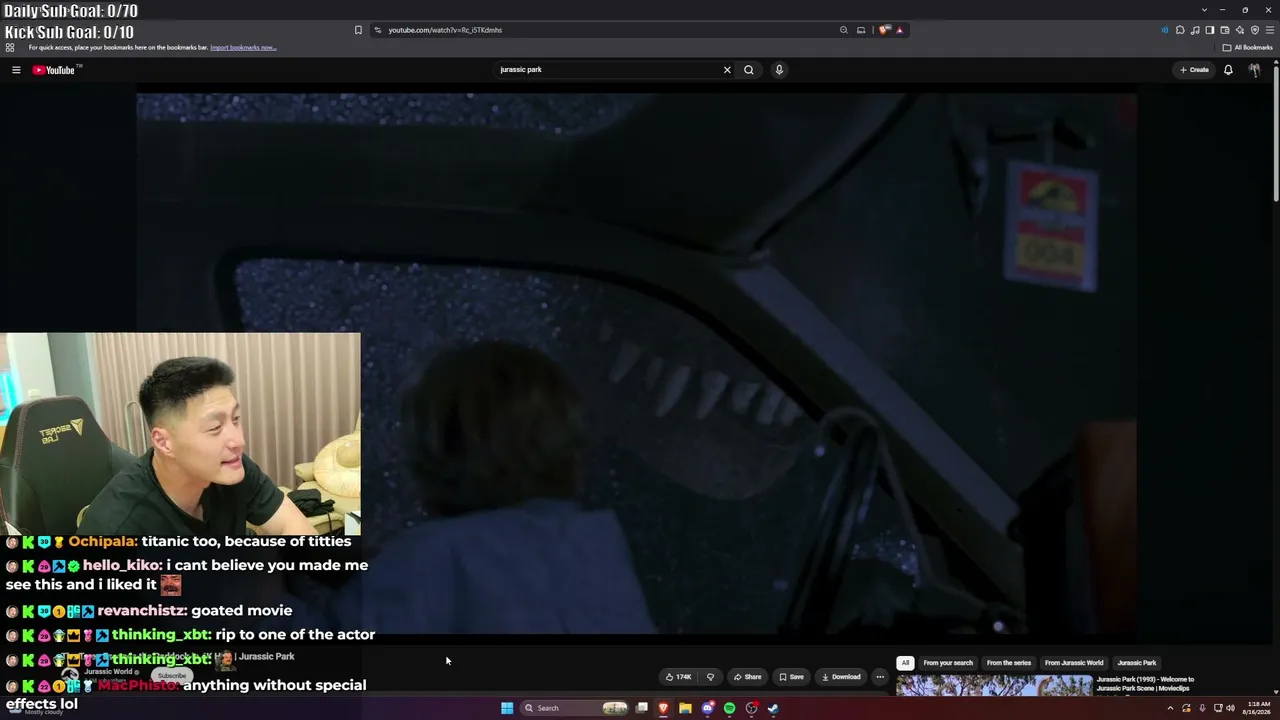This screenshot has height=720, width=1280.
Task: Open the taskbar volume control
Action: click(1230, 708)
